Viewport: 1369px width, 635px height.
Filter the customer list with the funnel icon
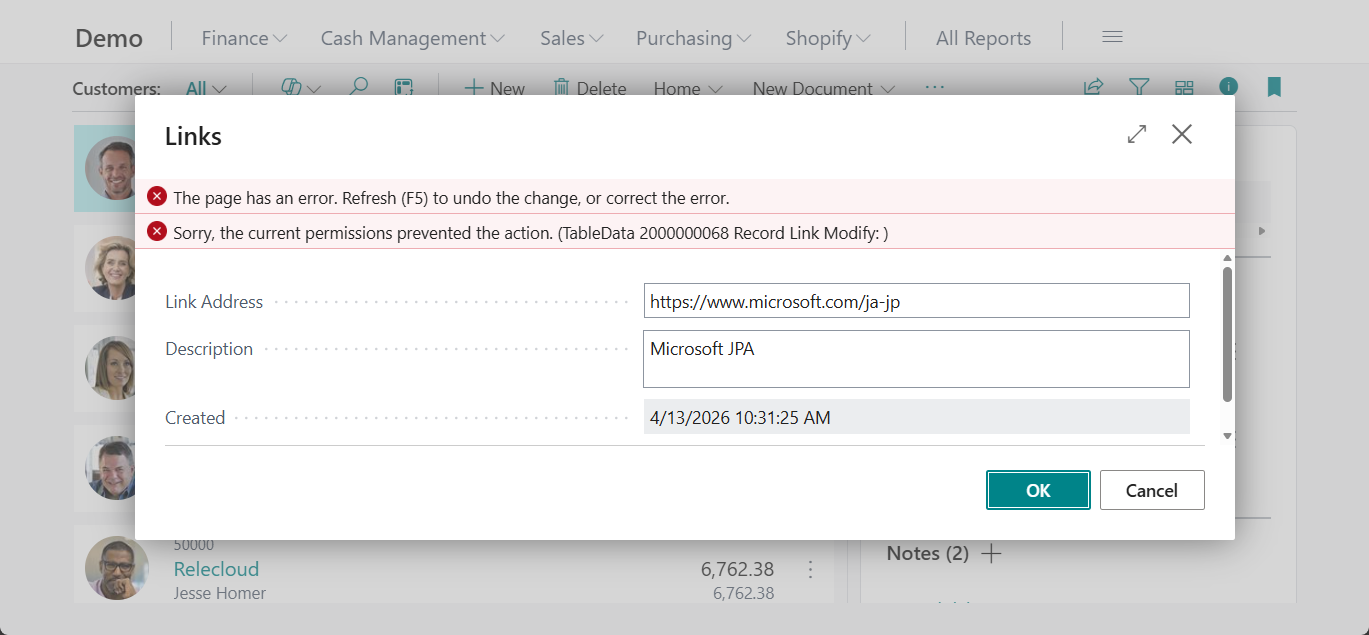(1139, 88)
